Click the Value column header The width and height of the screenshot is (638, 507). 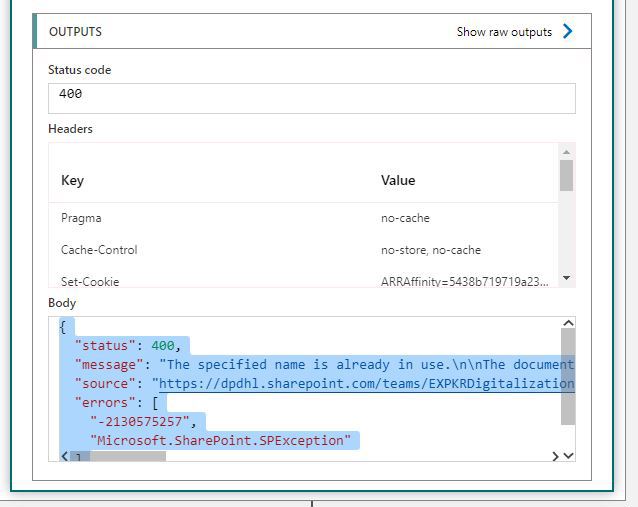pyautogui.click(x=398, y=180)
